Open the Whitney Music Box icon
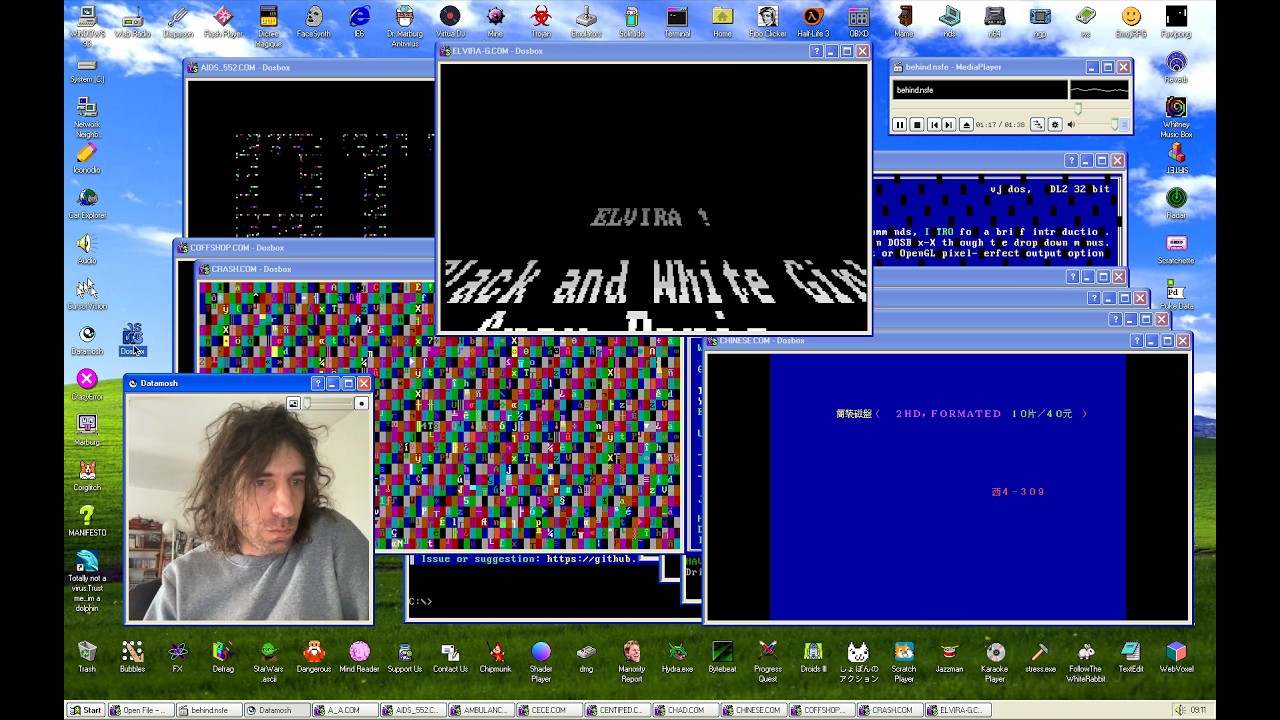 1176,117
